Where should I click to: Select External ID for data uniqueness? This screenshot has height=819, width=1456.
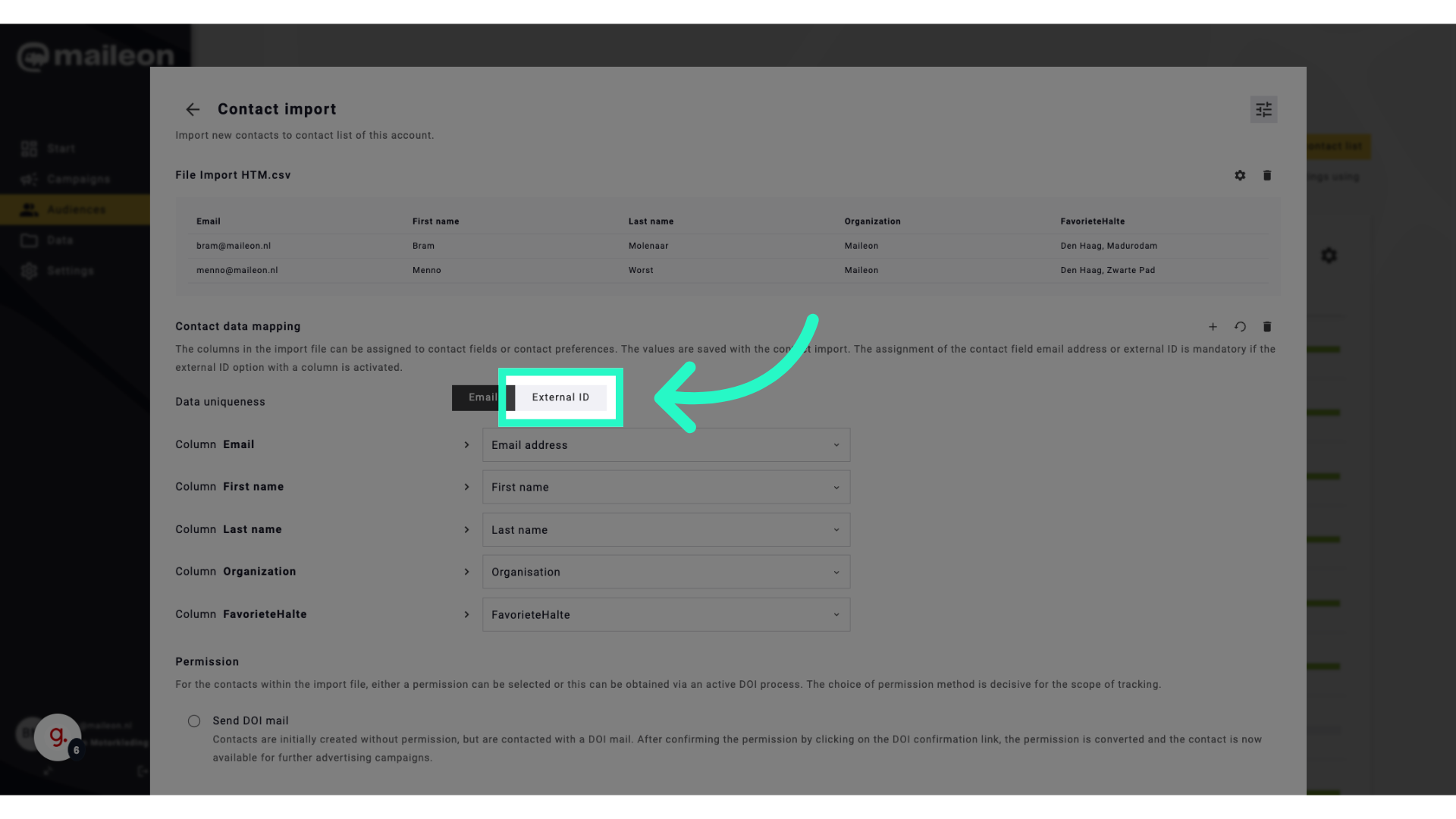[x=560, y=397]
